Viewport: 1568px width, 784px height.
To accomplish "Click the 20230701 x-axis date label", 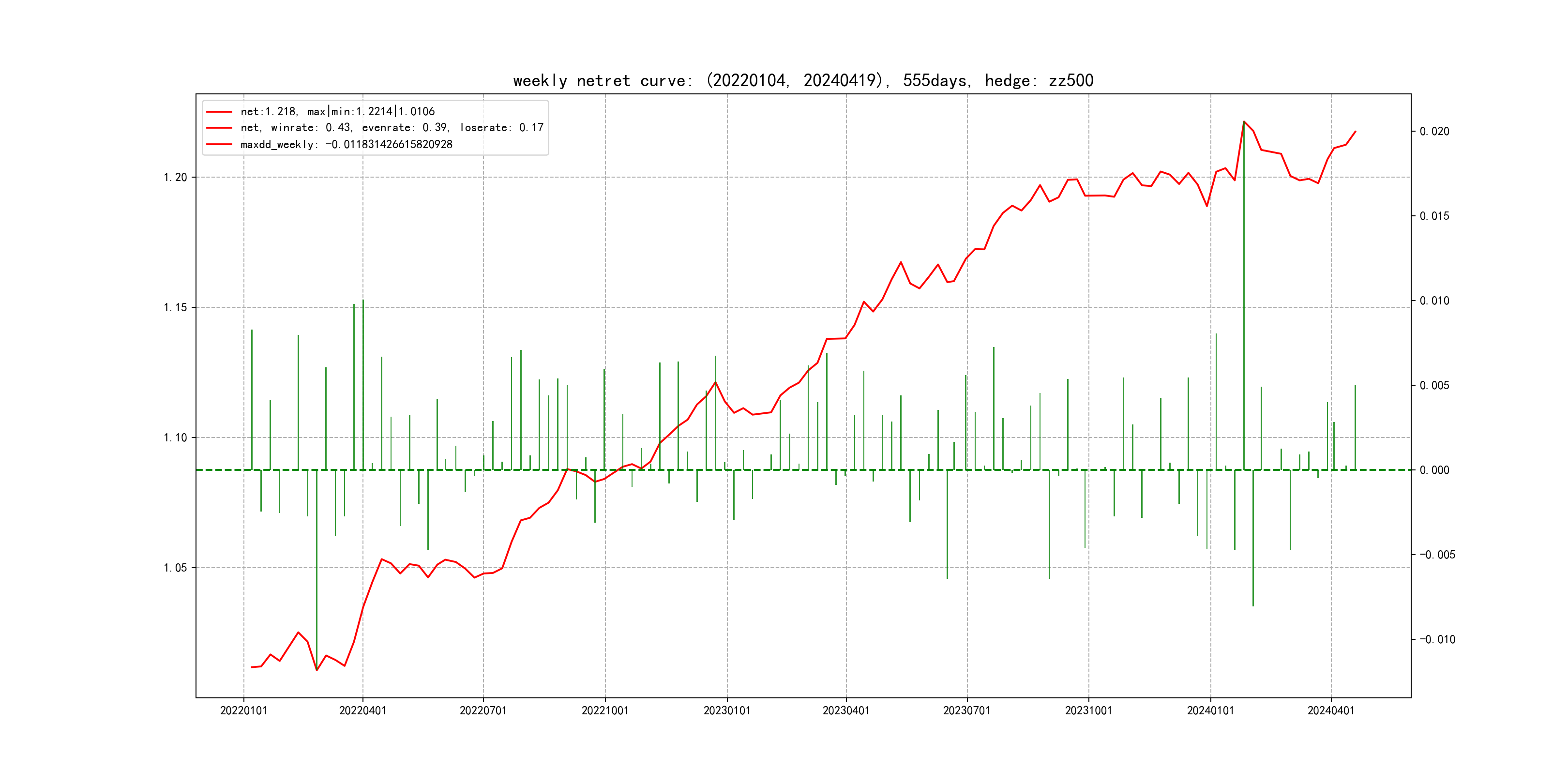I will pos(966,710).
